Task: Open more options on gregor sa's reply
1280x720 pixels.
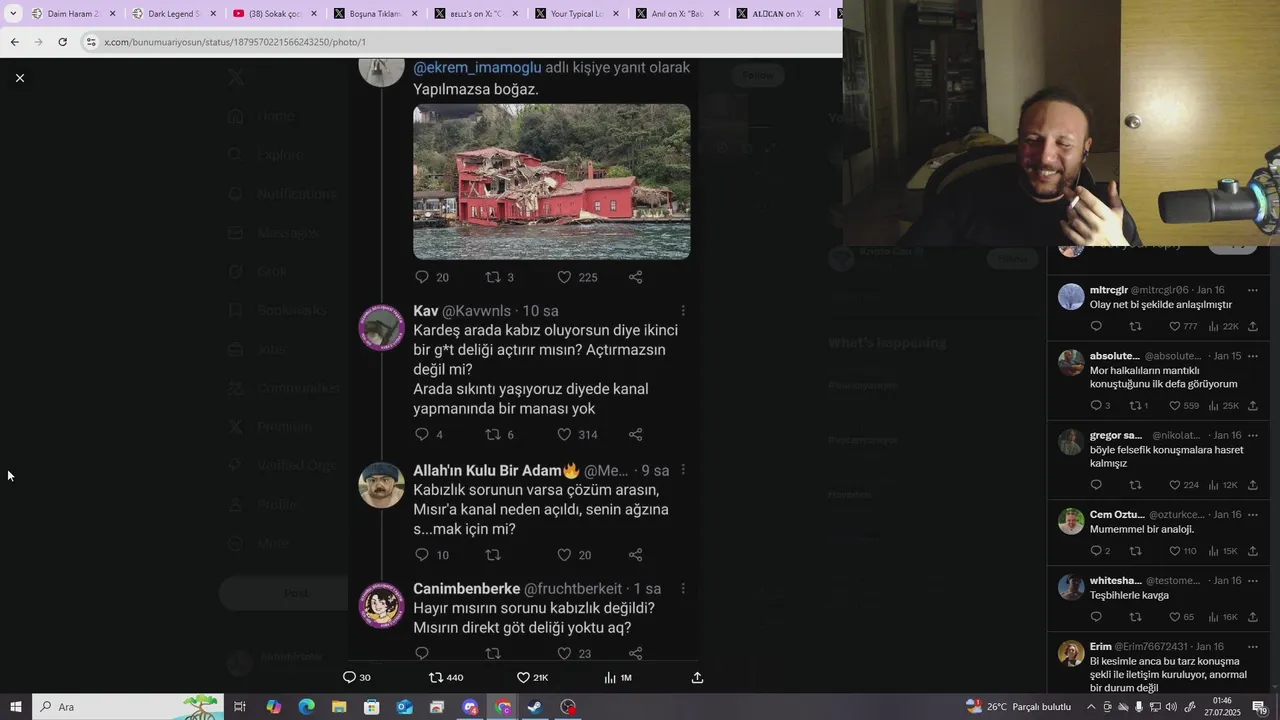Action: [1252, 435]
